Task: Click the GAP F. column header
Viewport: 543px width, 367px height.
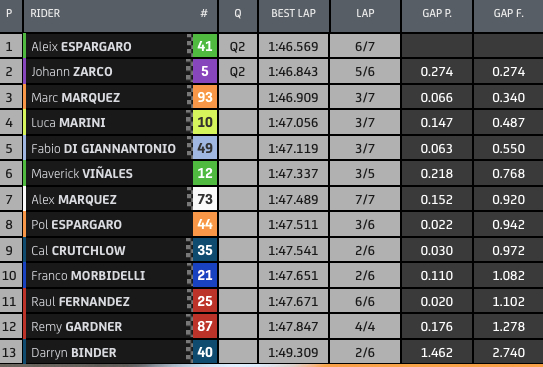Action: pyautogui.click(x=508, y=15)
